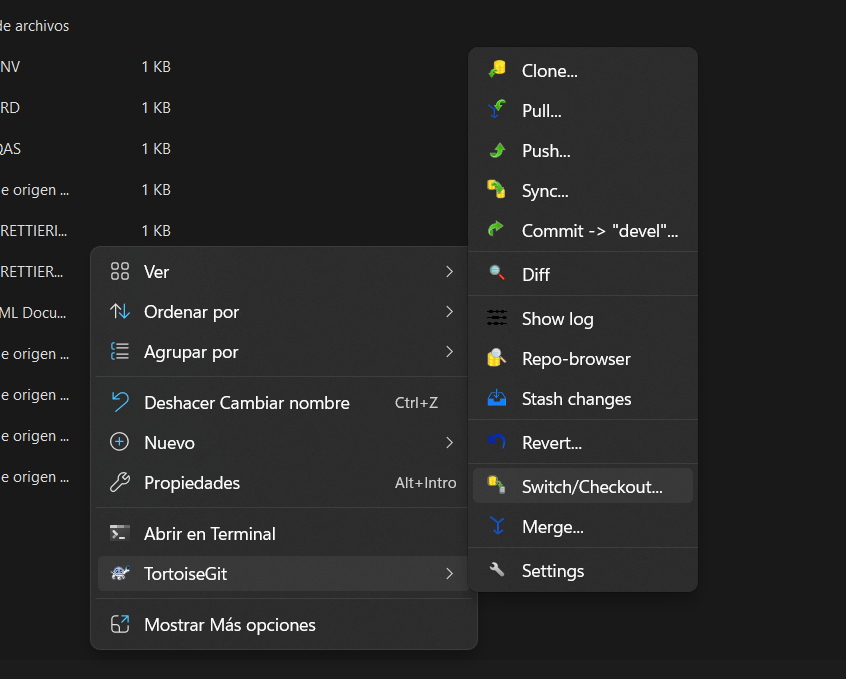Click the Show log list icon
Screen dimensions: 846x679
pyautogui.click(x=497, y=318)
